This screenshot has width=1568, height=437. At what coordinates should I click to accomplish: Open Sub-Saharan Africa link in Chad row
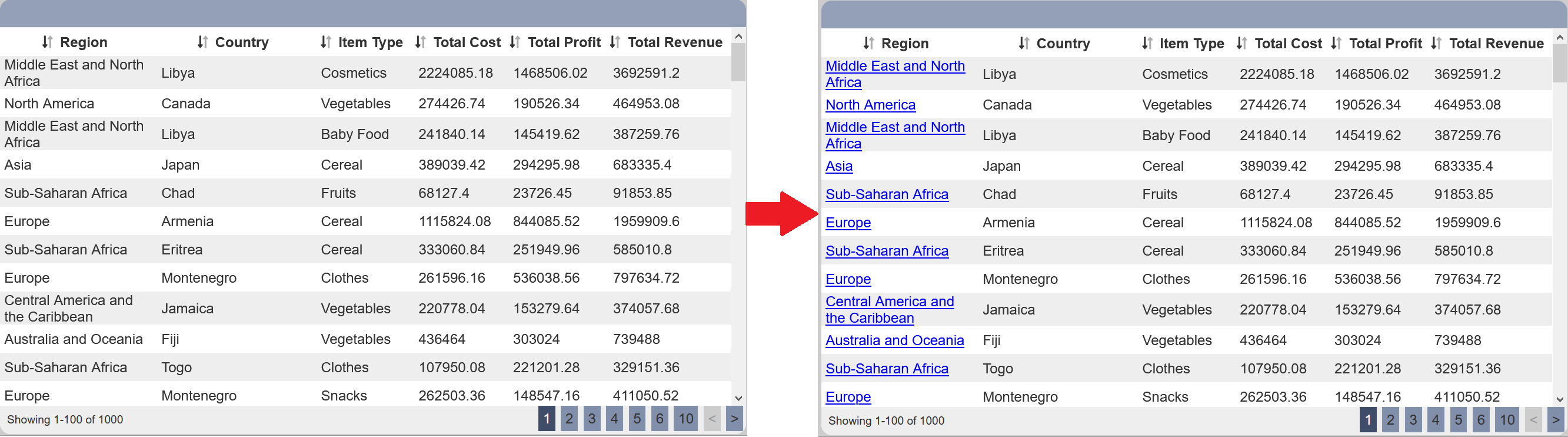point(886,194)
